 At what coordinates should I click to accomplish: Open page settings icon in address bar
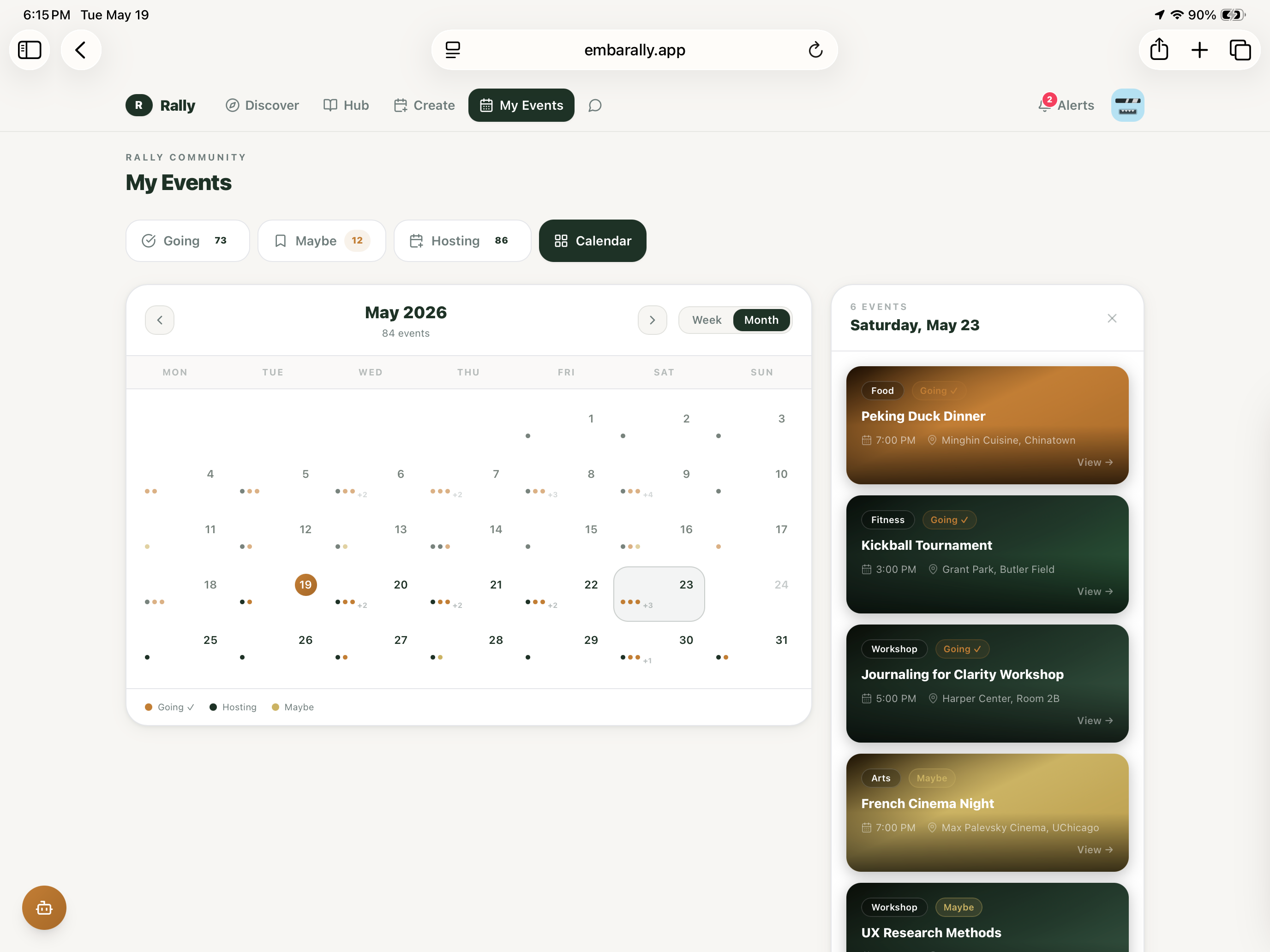pyautogui.click(x=452, y=50)
